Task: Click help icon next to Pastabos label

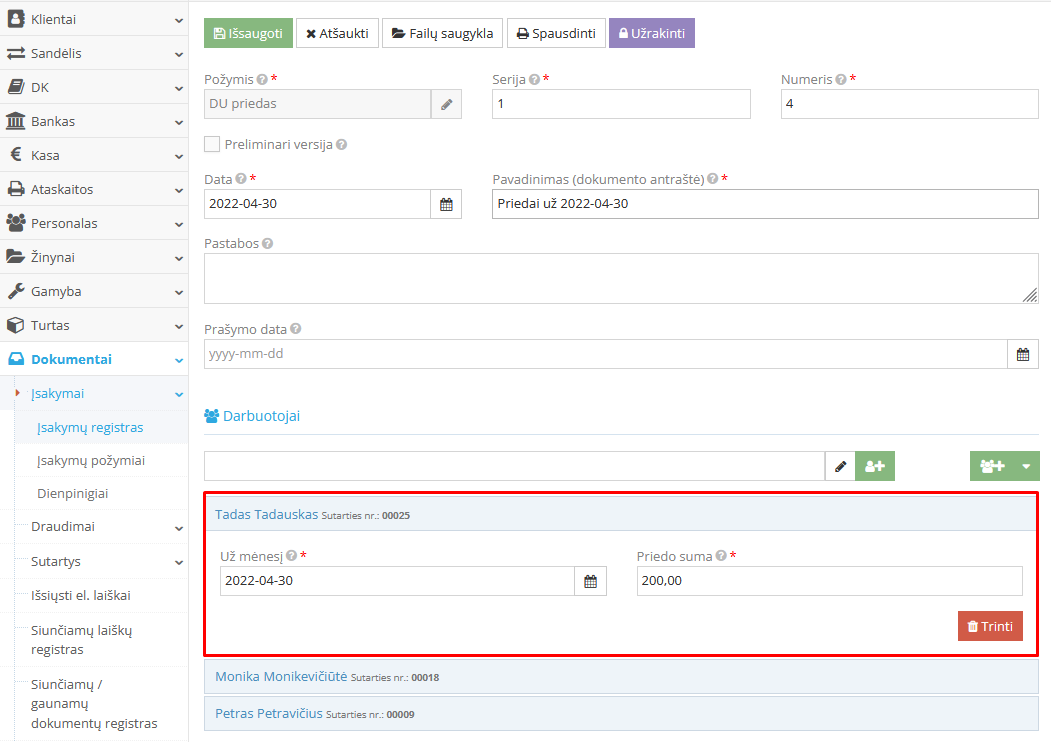Action: 268,243
